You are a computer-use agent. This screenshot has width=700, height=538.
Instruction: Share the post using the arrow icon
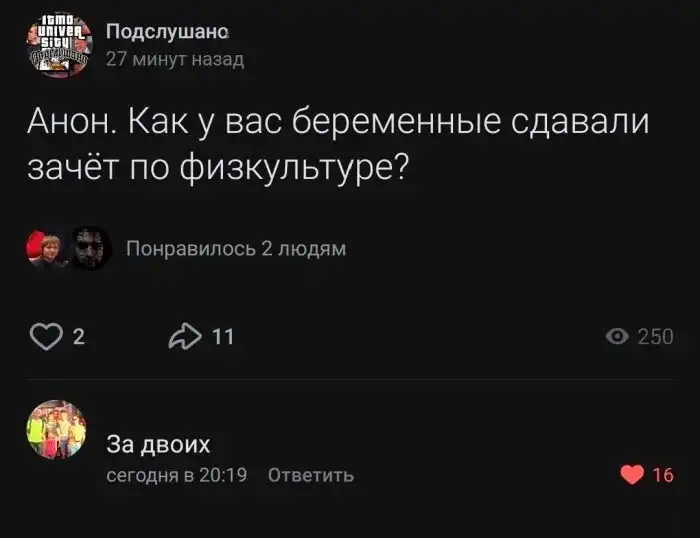coord(185,337)
